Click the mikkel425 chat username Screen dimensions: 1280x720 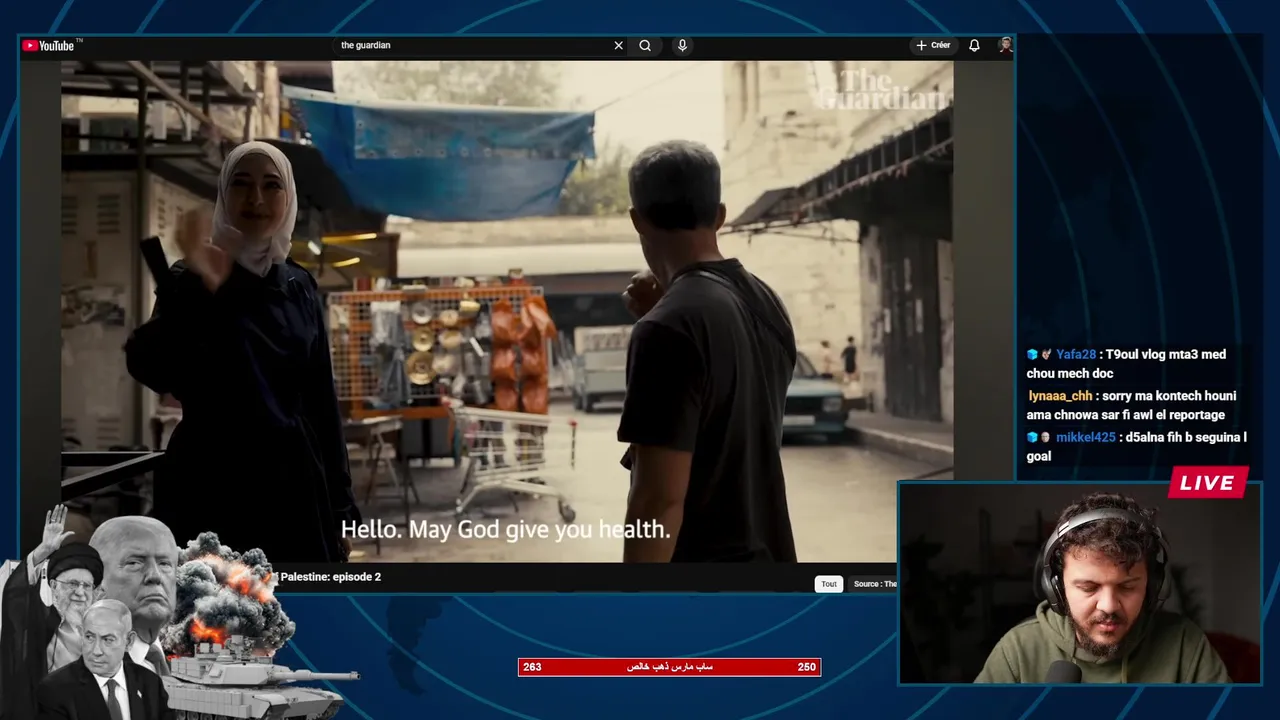point(1085,437)
